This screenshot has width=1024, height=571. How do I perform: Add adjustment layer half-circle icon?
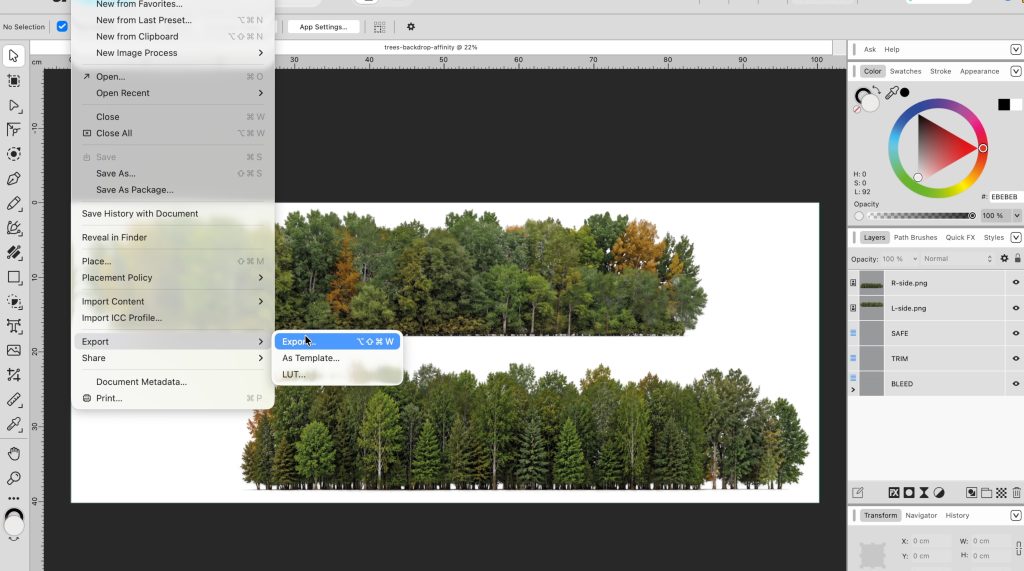[x=939, y=493]
